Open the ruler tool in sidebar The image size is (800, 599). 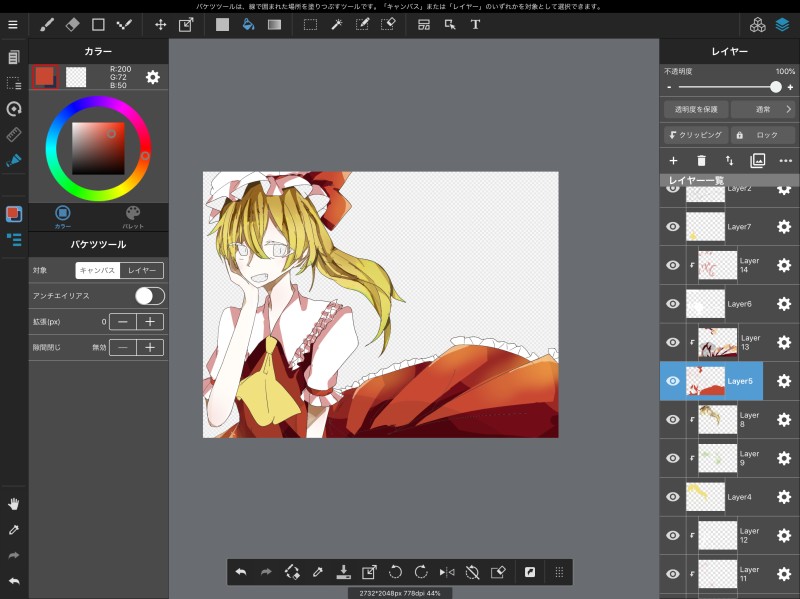click(x=14, y=134)
